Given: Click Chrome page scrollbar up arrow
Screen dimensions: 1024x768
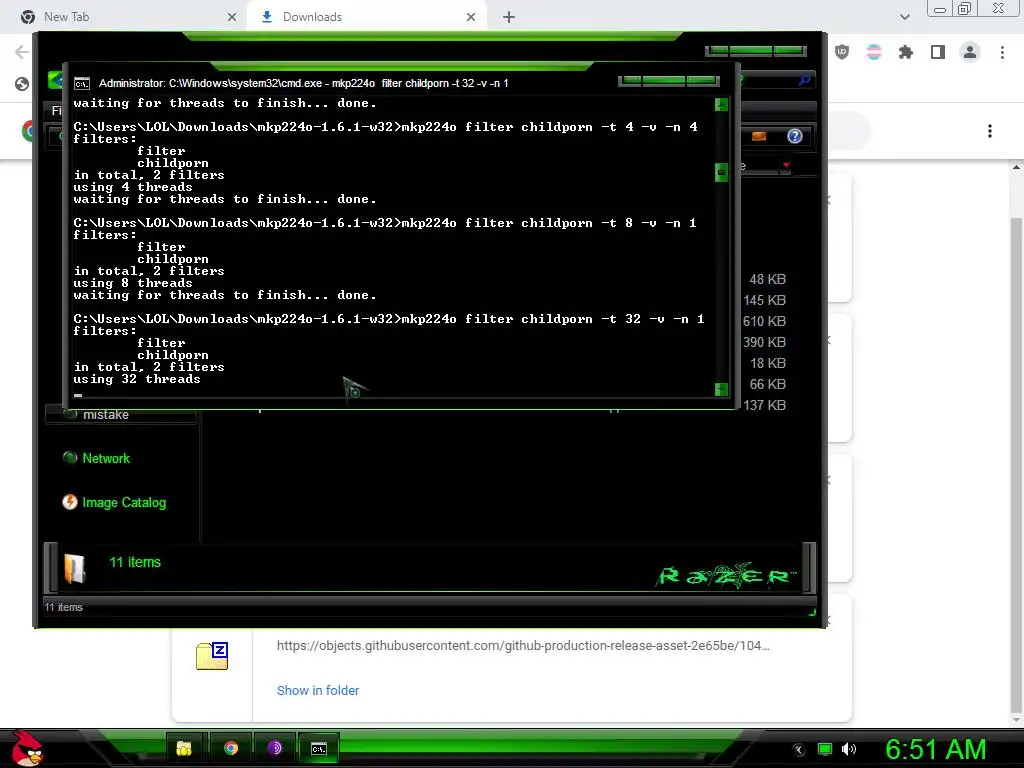Looking at the screenshot, I should pos(1016,167).
